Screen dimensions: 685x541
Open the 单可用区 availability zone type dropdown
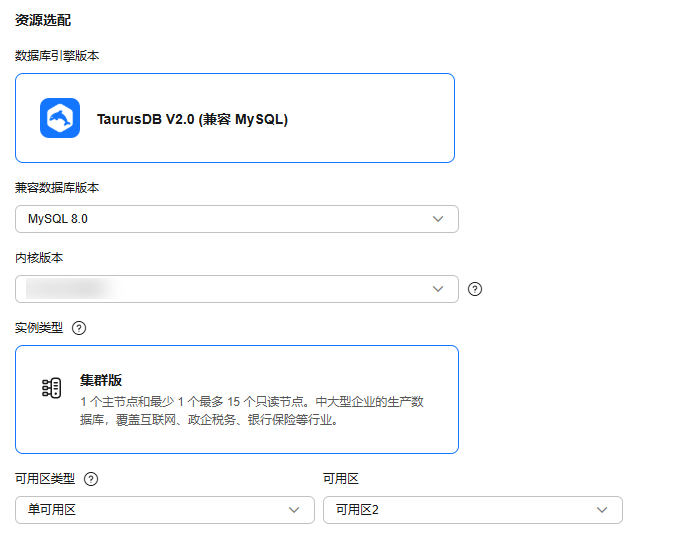[x=165, y=510]
